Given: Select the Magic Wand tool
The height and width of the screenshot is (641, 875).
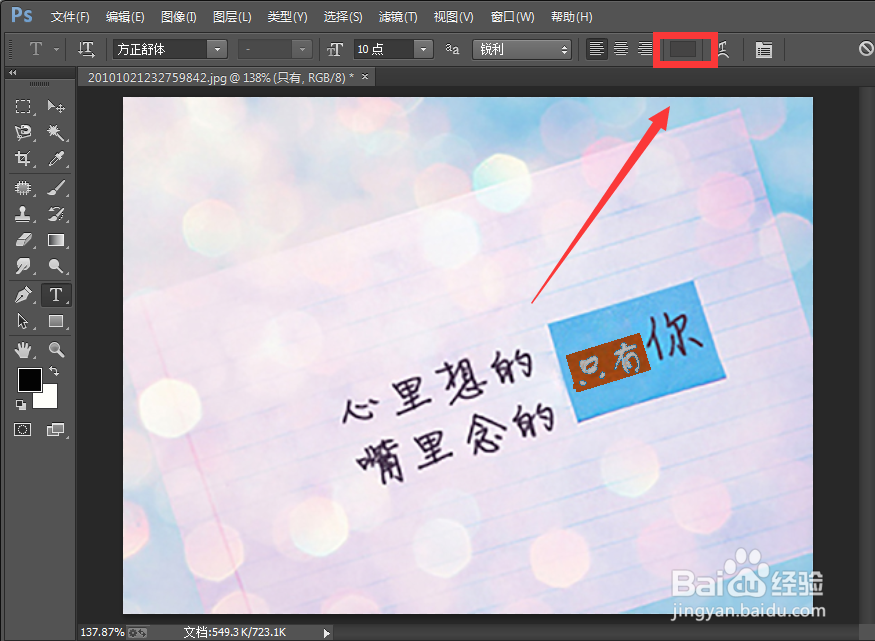Looking at the screenshot, I should (56, 132).
